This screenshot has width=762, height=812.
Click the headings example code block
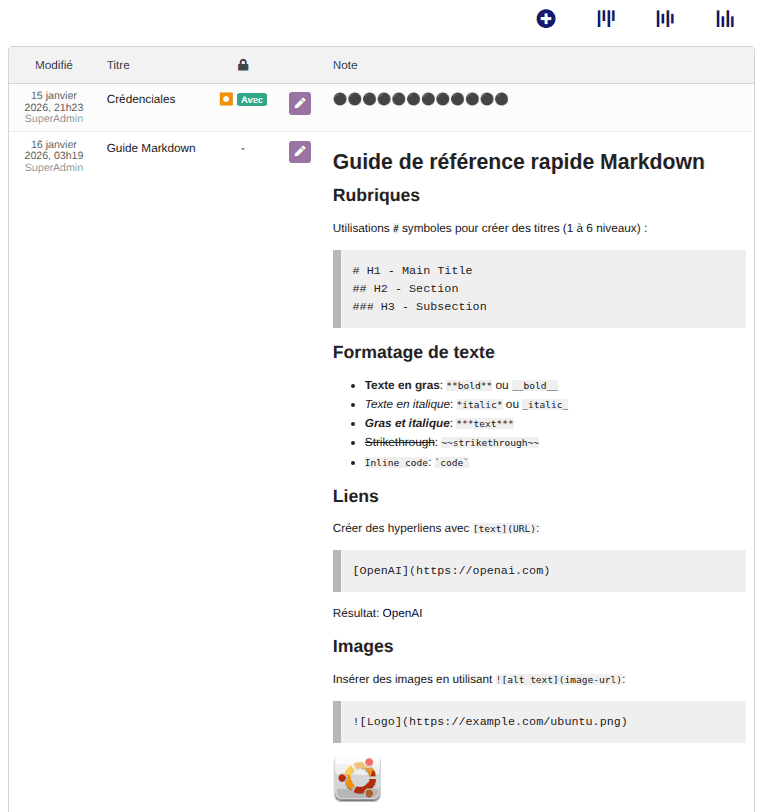pyautogui.click(x=540, y=289)
